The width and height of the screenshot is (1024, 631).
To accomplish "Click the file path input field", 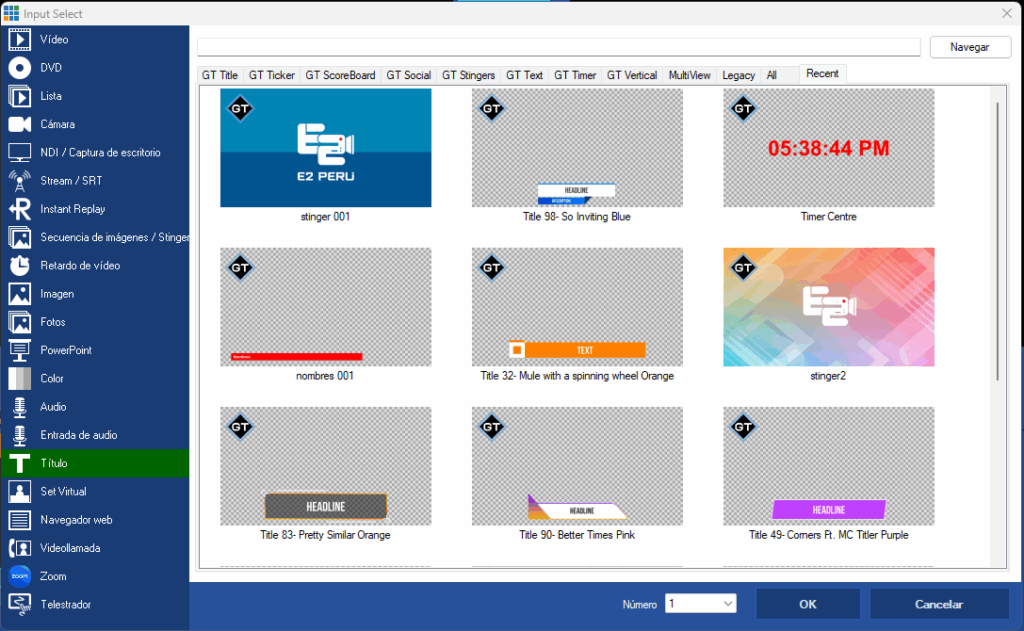I will click(x=558, y=47).
